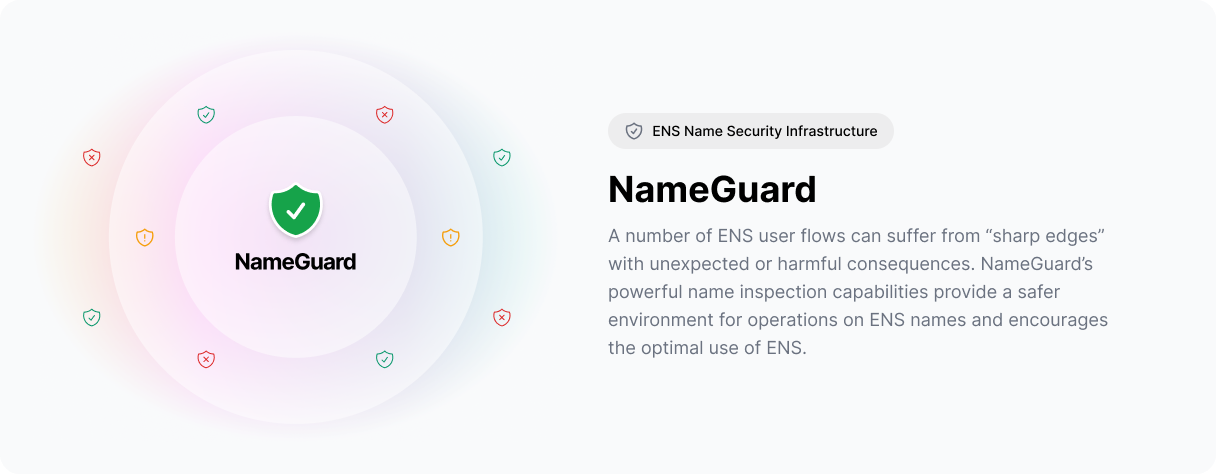The height and width of the screenshot is (474, 1216).
Task: Click the large green checkmark shield logo
Action: point(296,210)
